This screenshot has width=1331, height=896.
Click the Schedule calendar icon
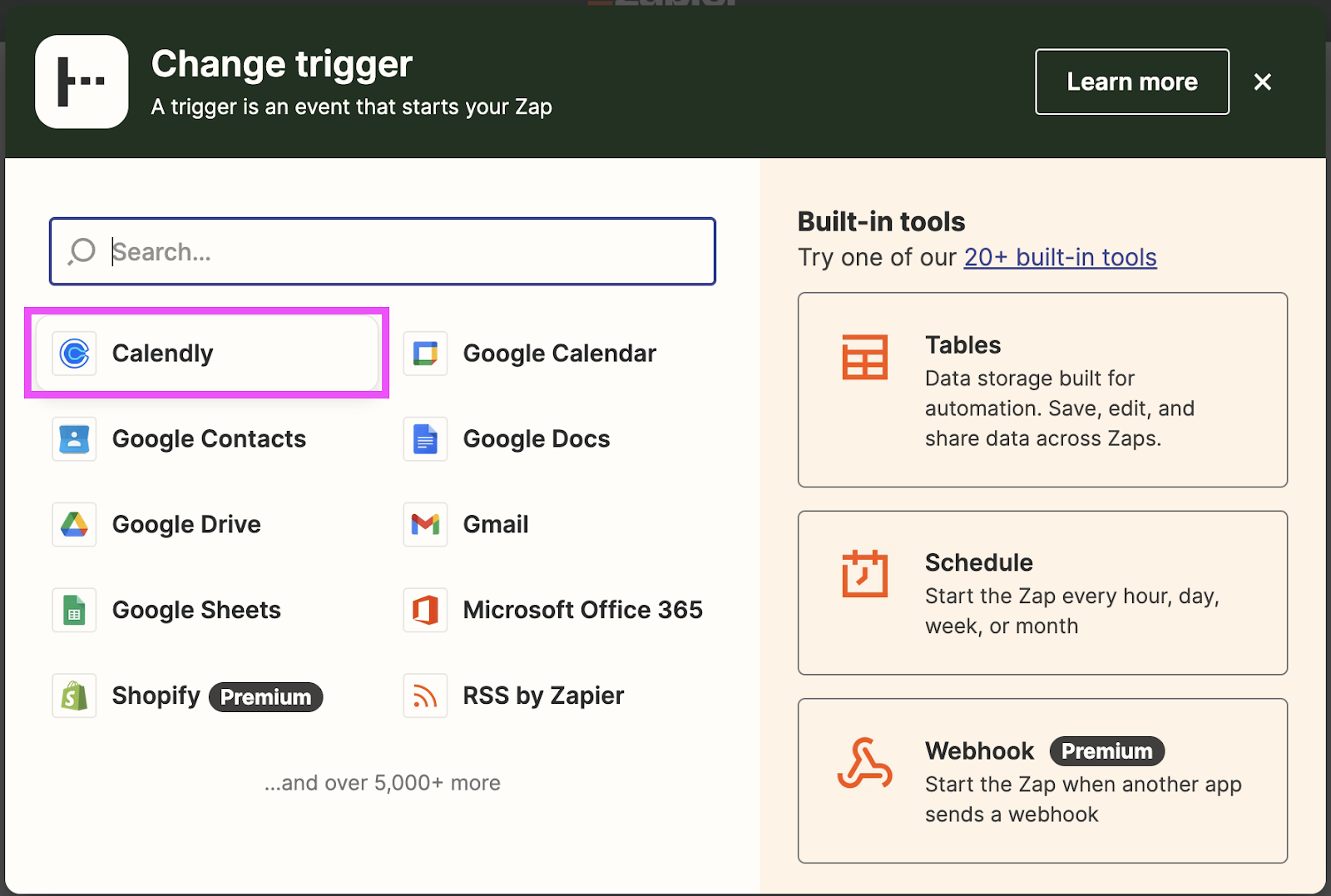click(864, 574)
